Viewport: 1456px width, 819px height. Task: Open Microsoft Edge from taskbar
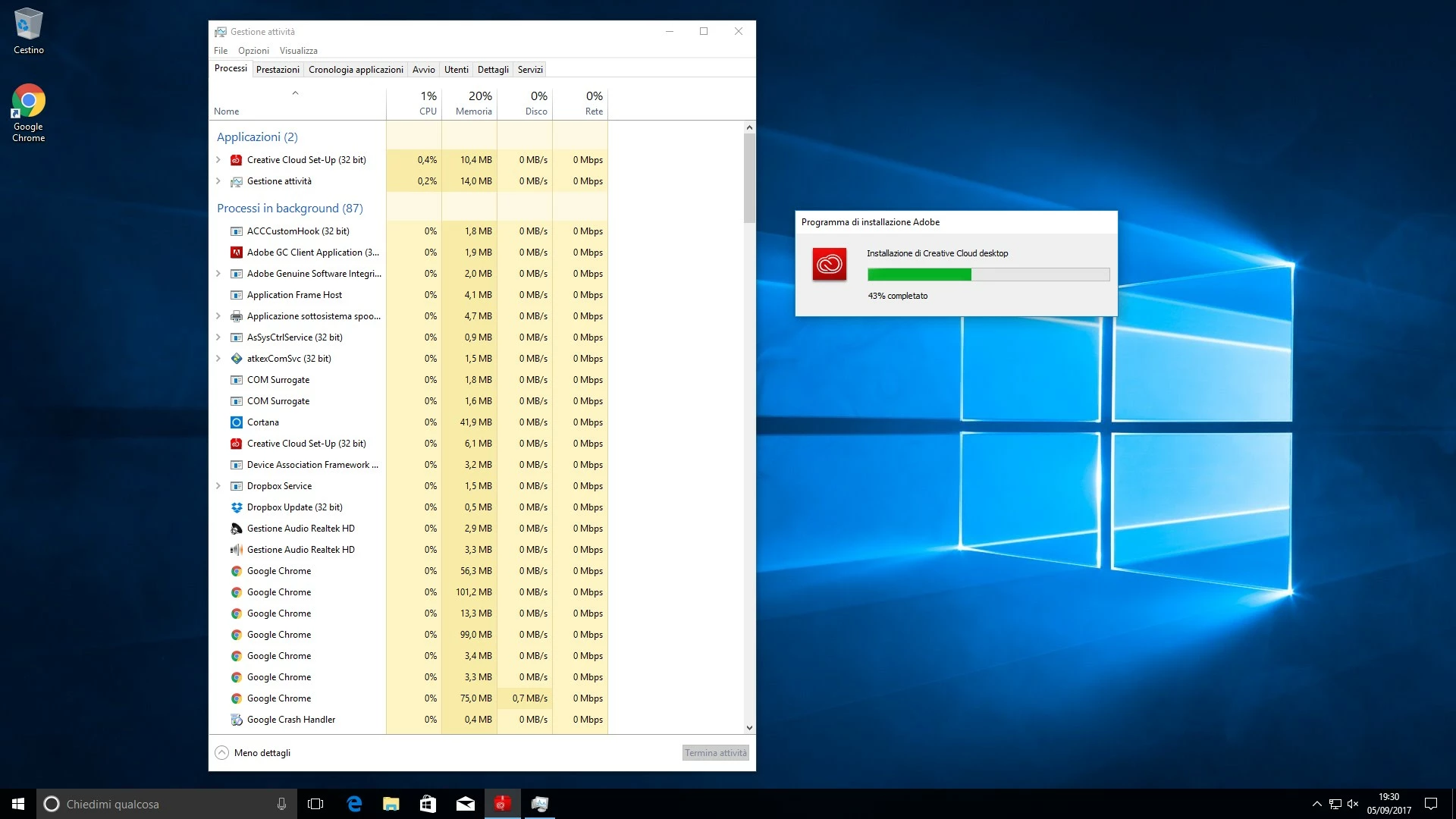point(354,804)
